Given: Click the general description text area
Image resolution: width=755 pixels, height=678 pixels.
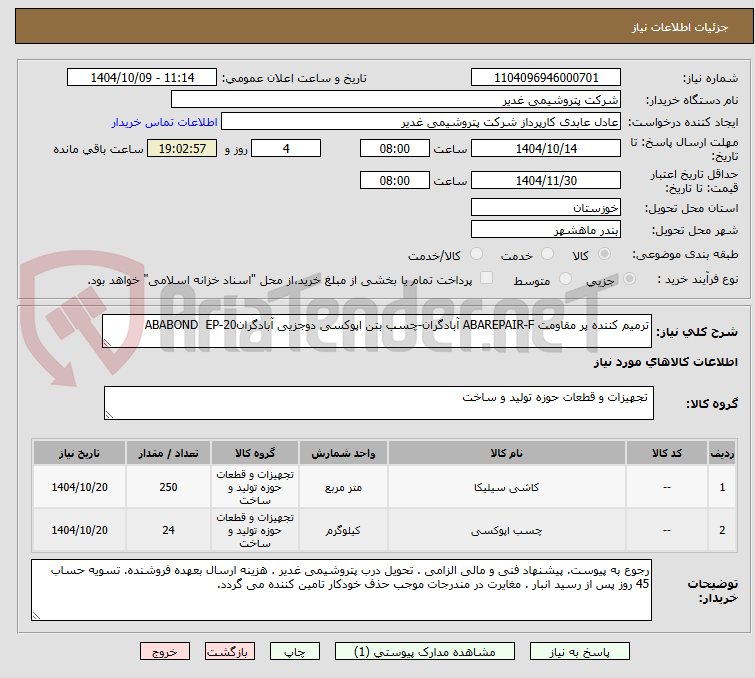Looking at the screenshot, I should click(x=377, y=331).
